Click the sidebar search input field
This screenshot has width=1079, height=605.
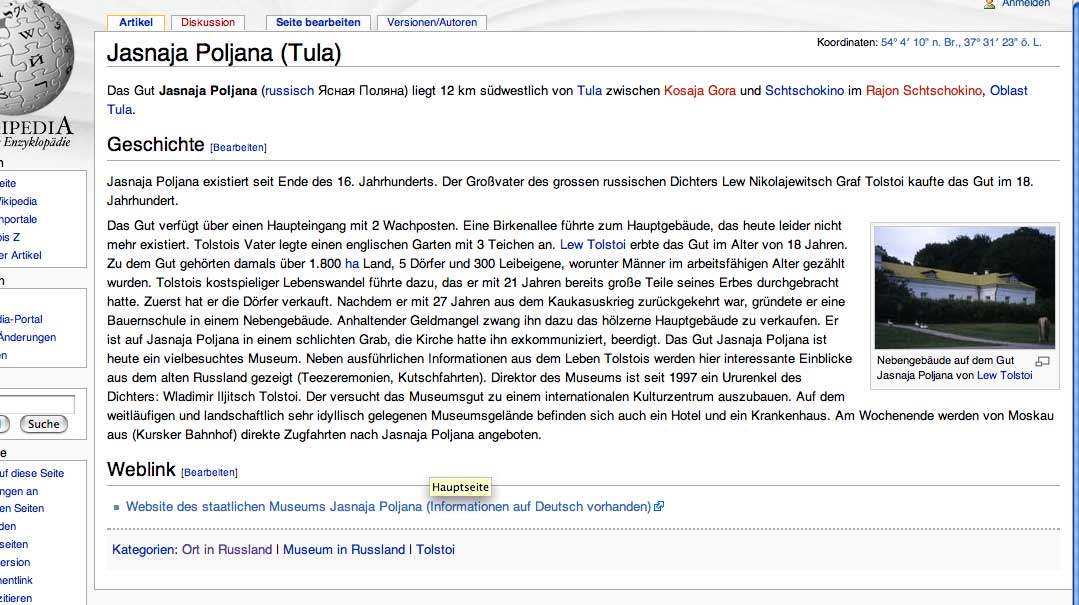[x=38, y=404]
